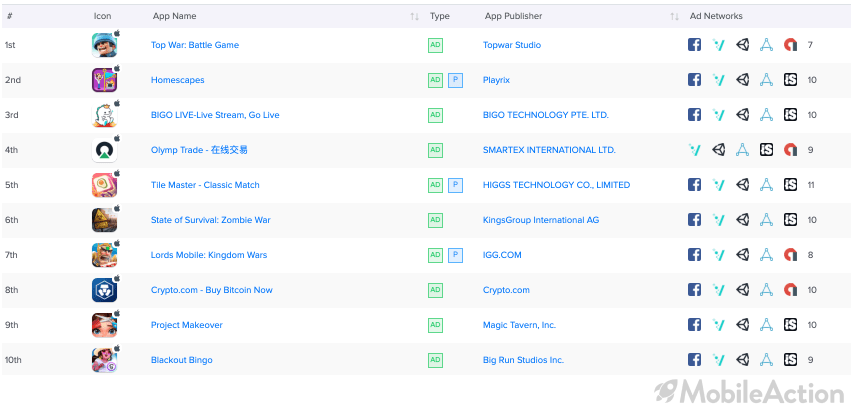Open Project Makeover app link

tap(187, 325)
